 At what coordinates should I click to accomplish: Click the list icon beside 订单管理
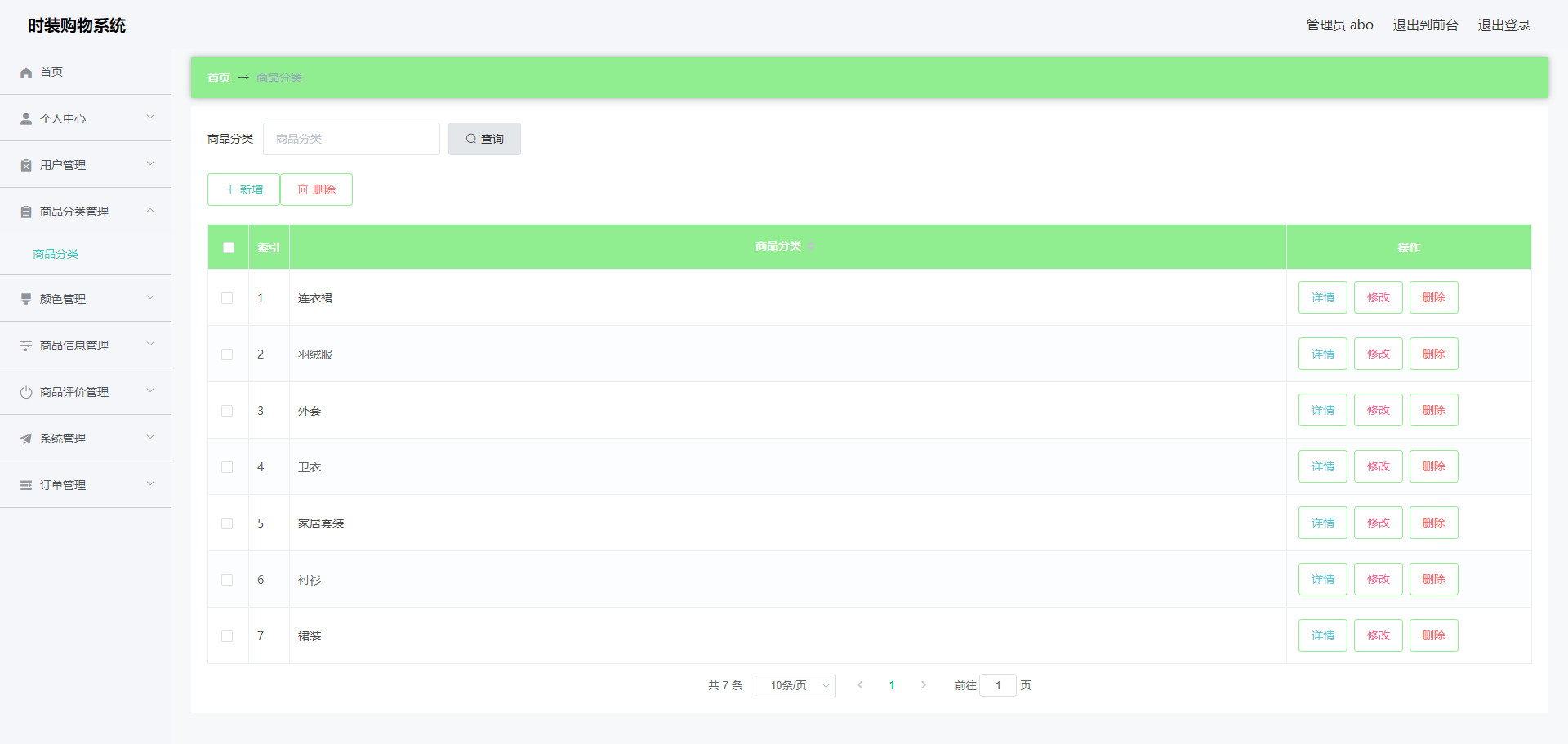coord(26,486)
